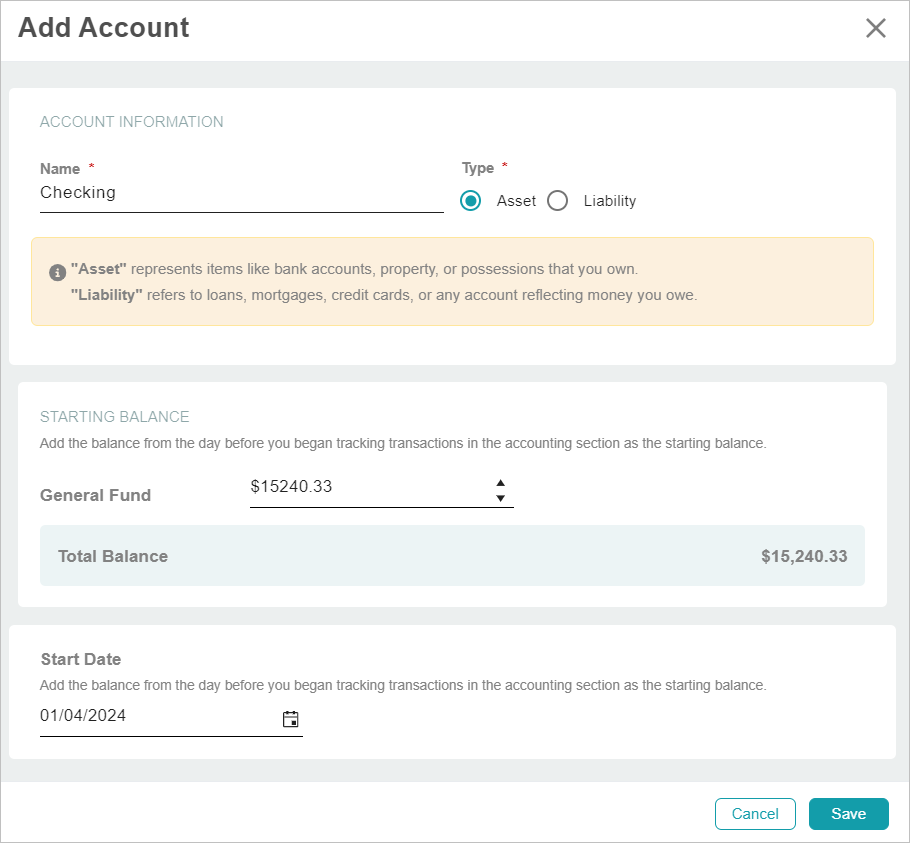
Task: Click the Total Balance row
Action: (x=452, y=556)
